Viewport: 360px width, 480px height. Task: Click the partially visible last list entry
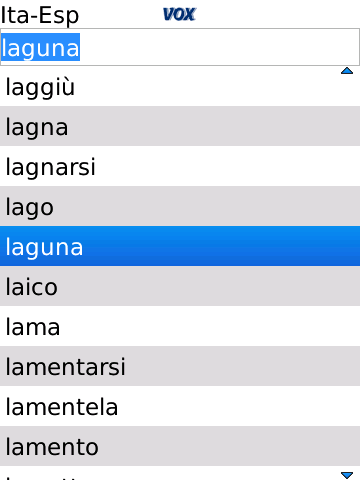(180, 473)
